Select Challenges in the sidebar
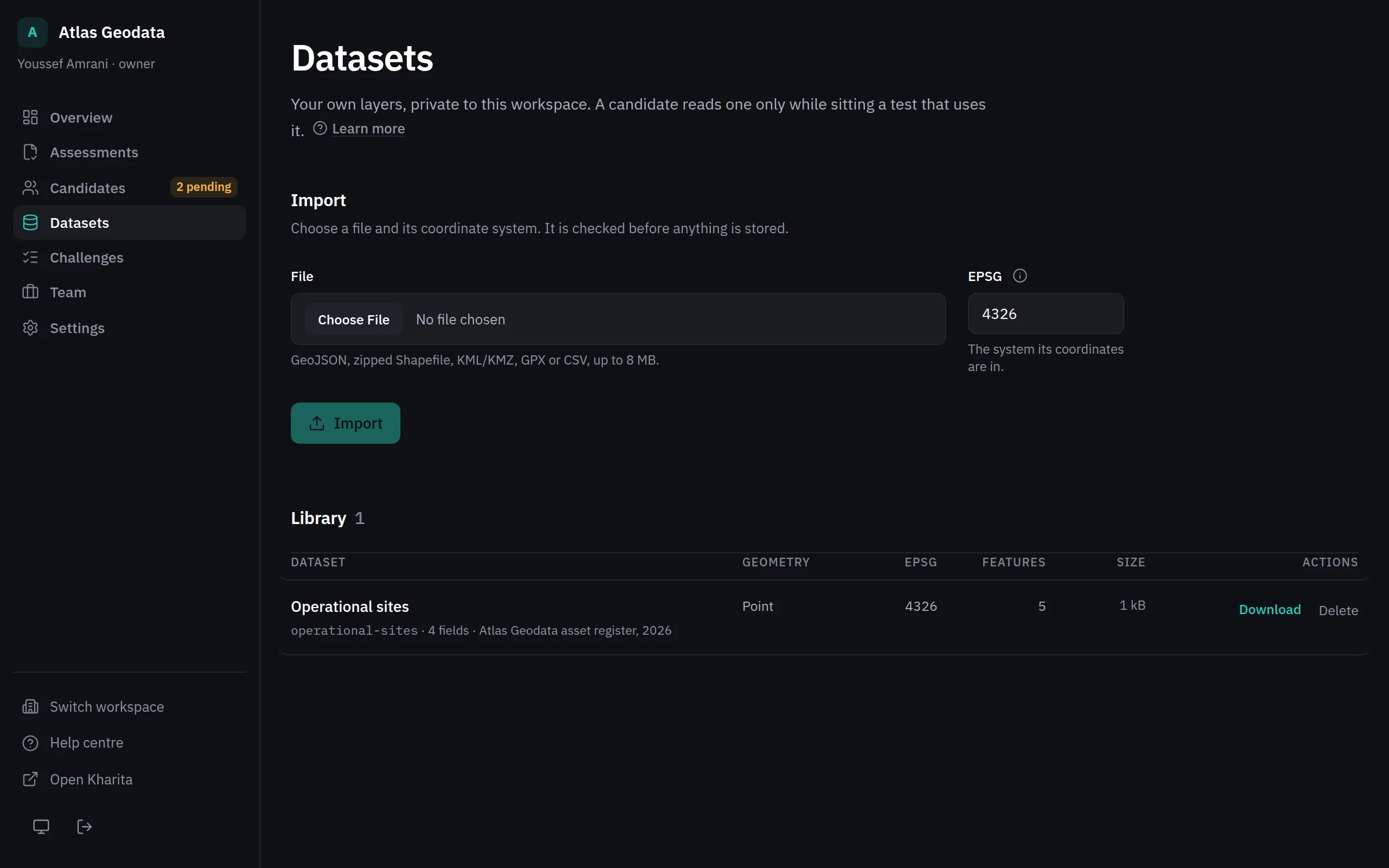 click(130, 257)
